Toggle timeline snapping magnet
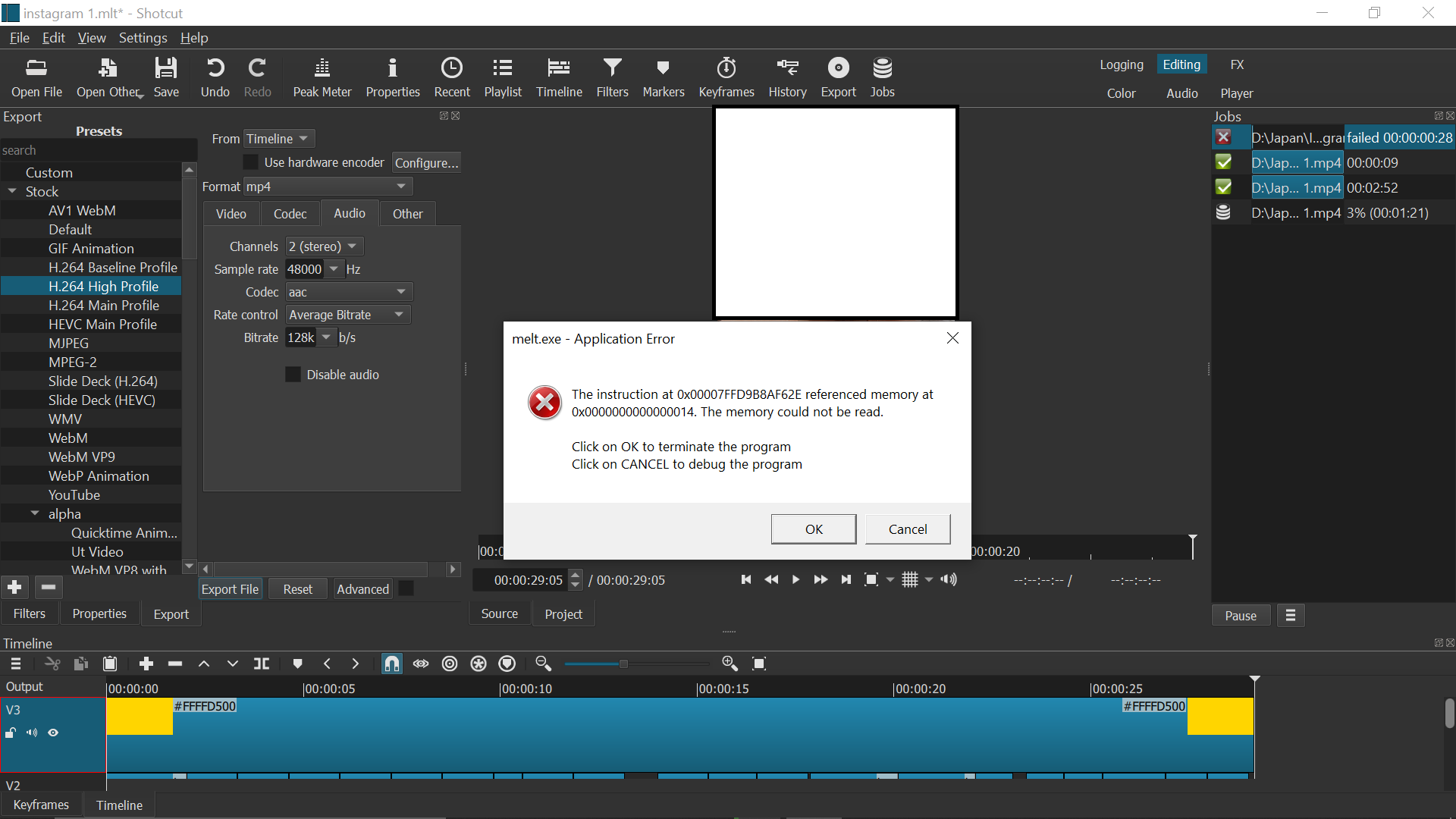The height and width of the screenshot is (819, 1456). 392,664
